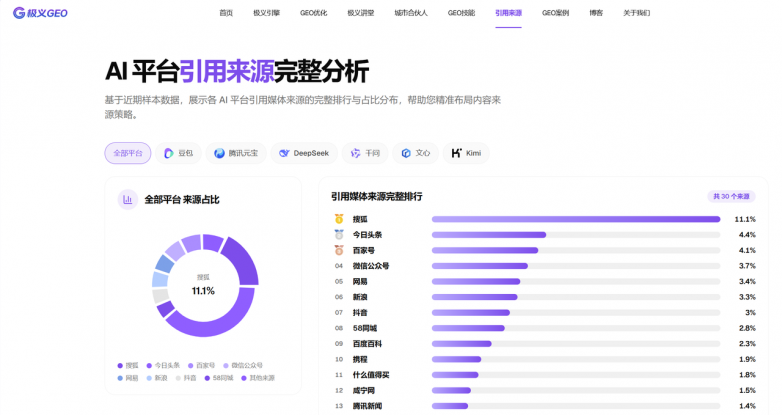Filter sources by 腾讯元宝 platform
Screen dimensions: 782x415
pyautogui.click(x=236, y=153)
